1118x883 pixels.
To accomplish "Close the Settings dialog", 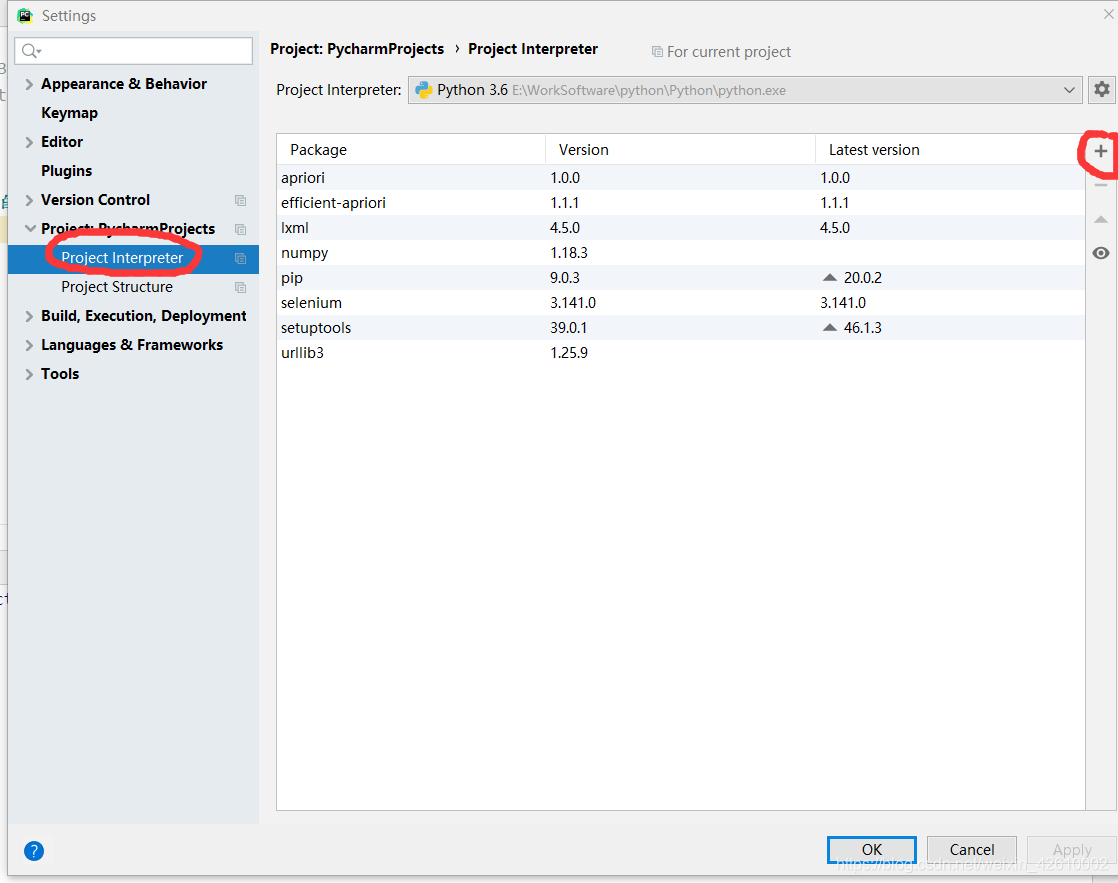I will (x=1109, y=14).
